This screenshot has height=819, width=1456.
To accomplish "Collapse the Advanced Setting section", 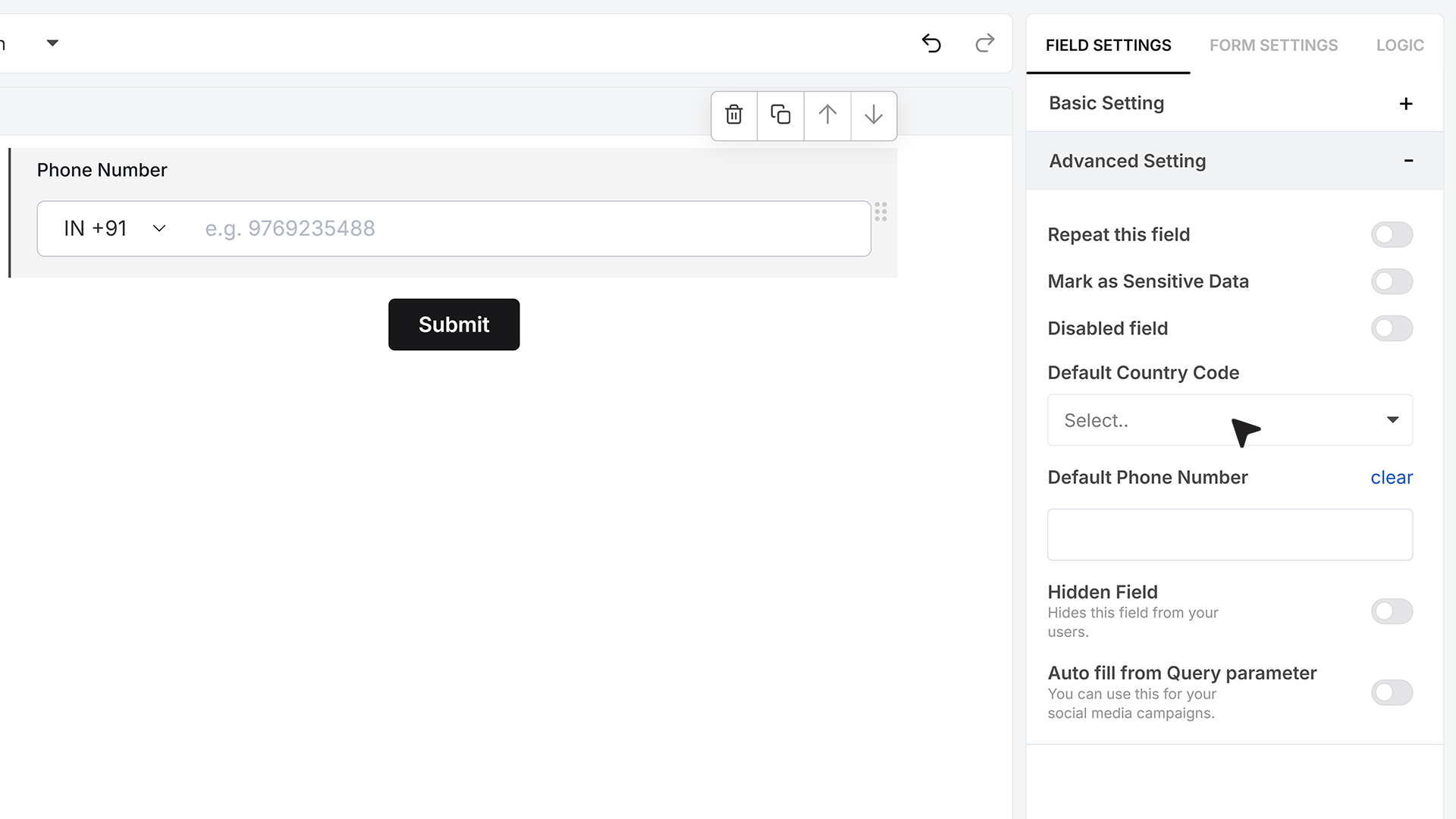I will 1234,161.
